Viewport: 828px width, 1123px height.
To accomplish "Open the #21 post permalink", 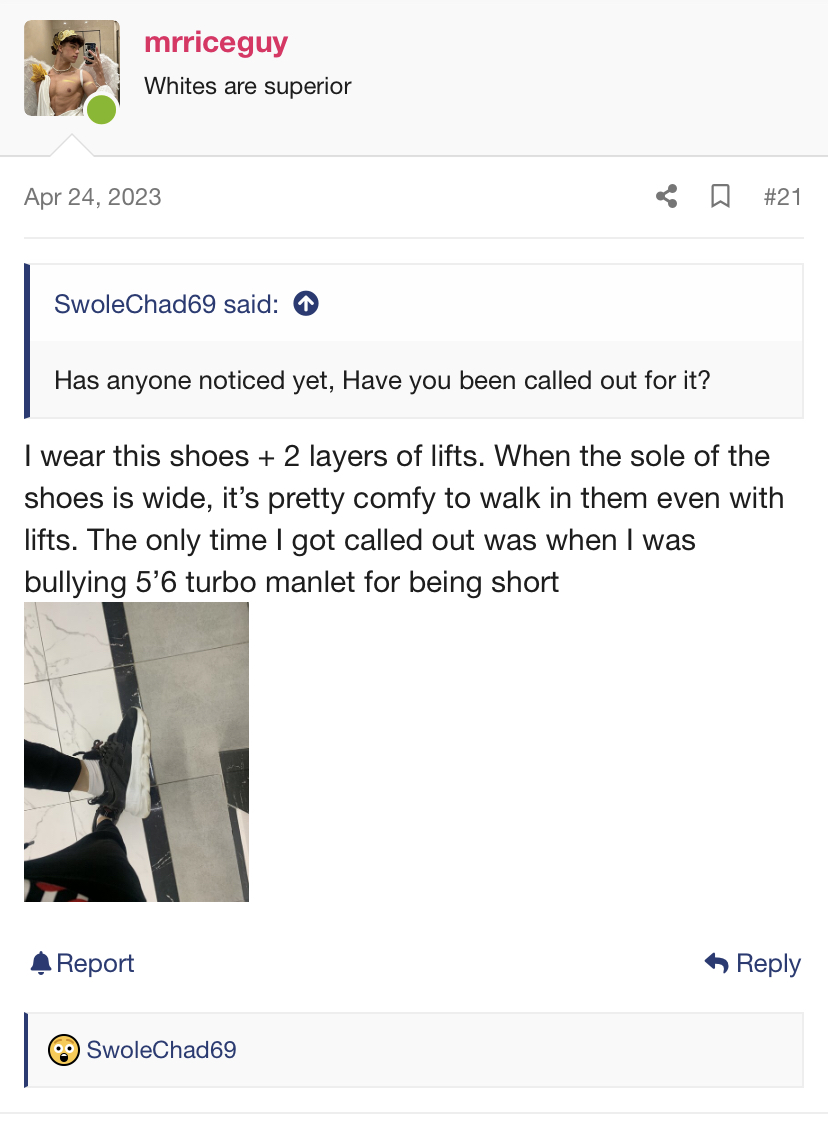I will pyautogui.click(x=782, y=196).
